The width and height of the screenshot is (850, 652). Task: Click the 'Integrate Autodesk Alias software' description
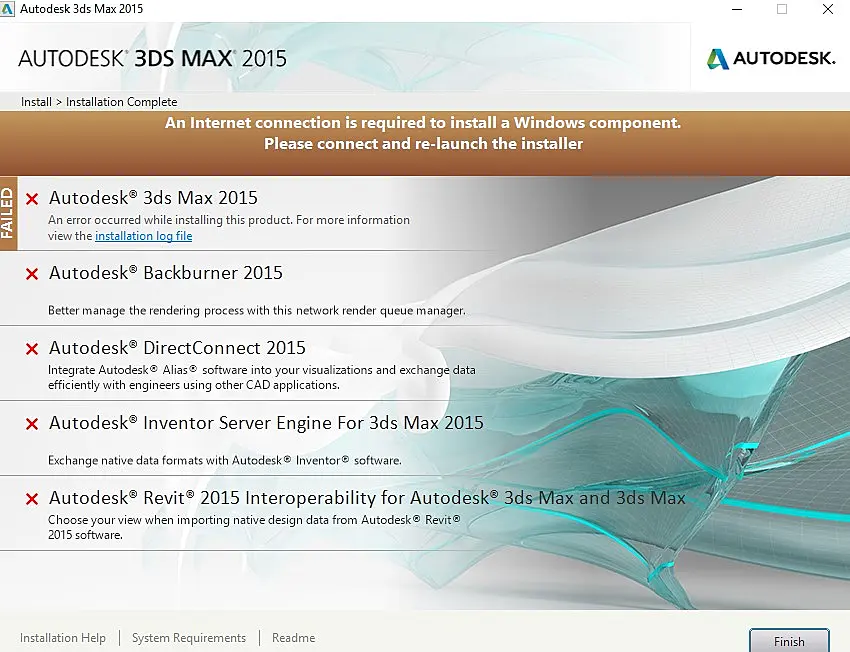click(x=262, y=377)
